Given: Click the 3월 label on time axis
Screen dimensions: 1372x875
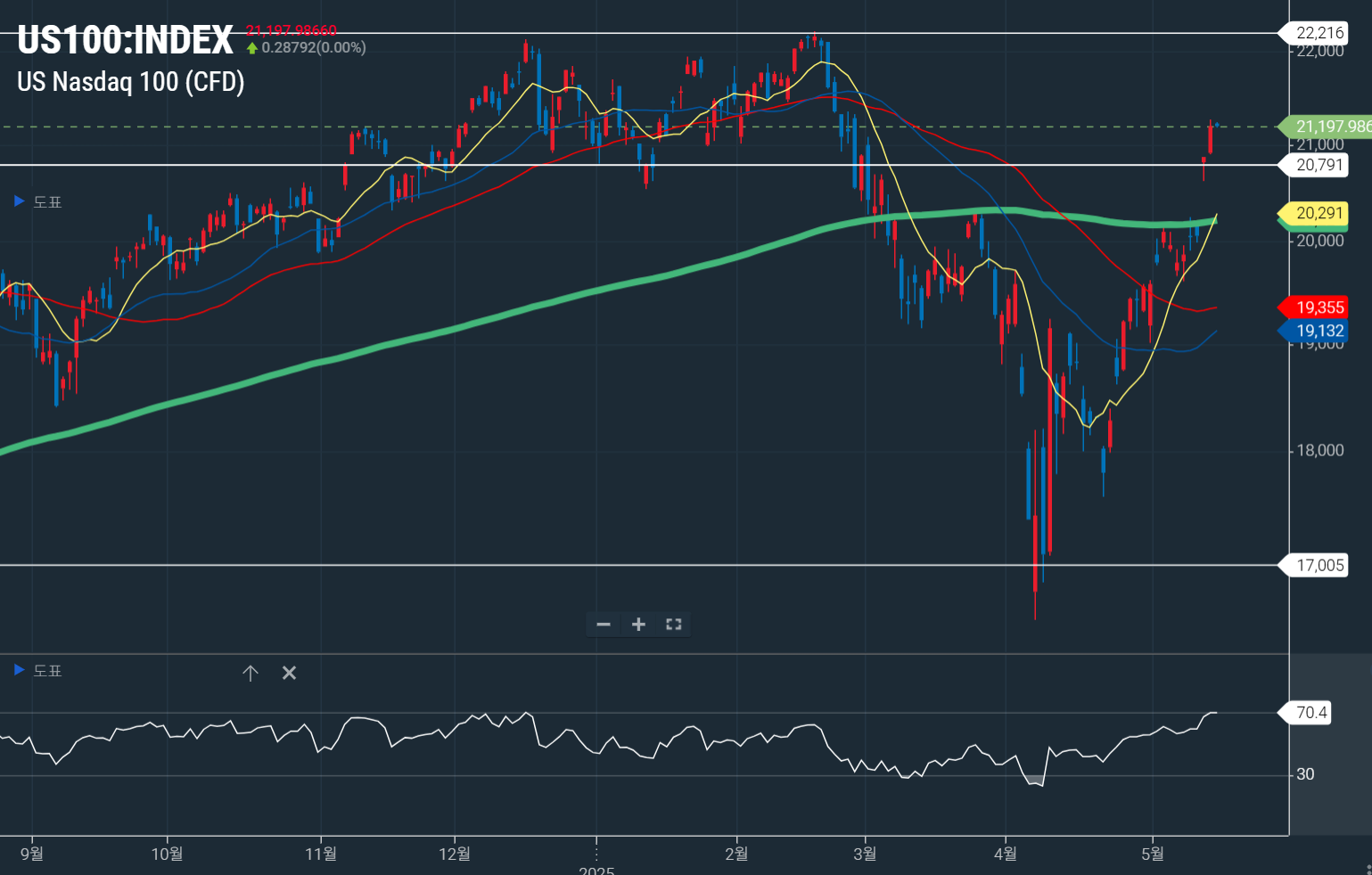Looking at the screenshot, I should pyautogui.click(x=865, y=854).
